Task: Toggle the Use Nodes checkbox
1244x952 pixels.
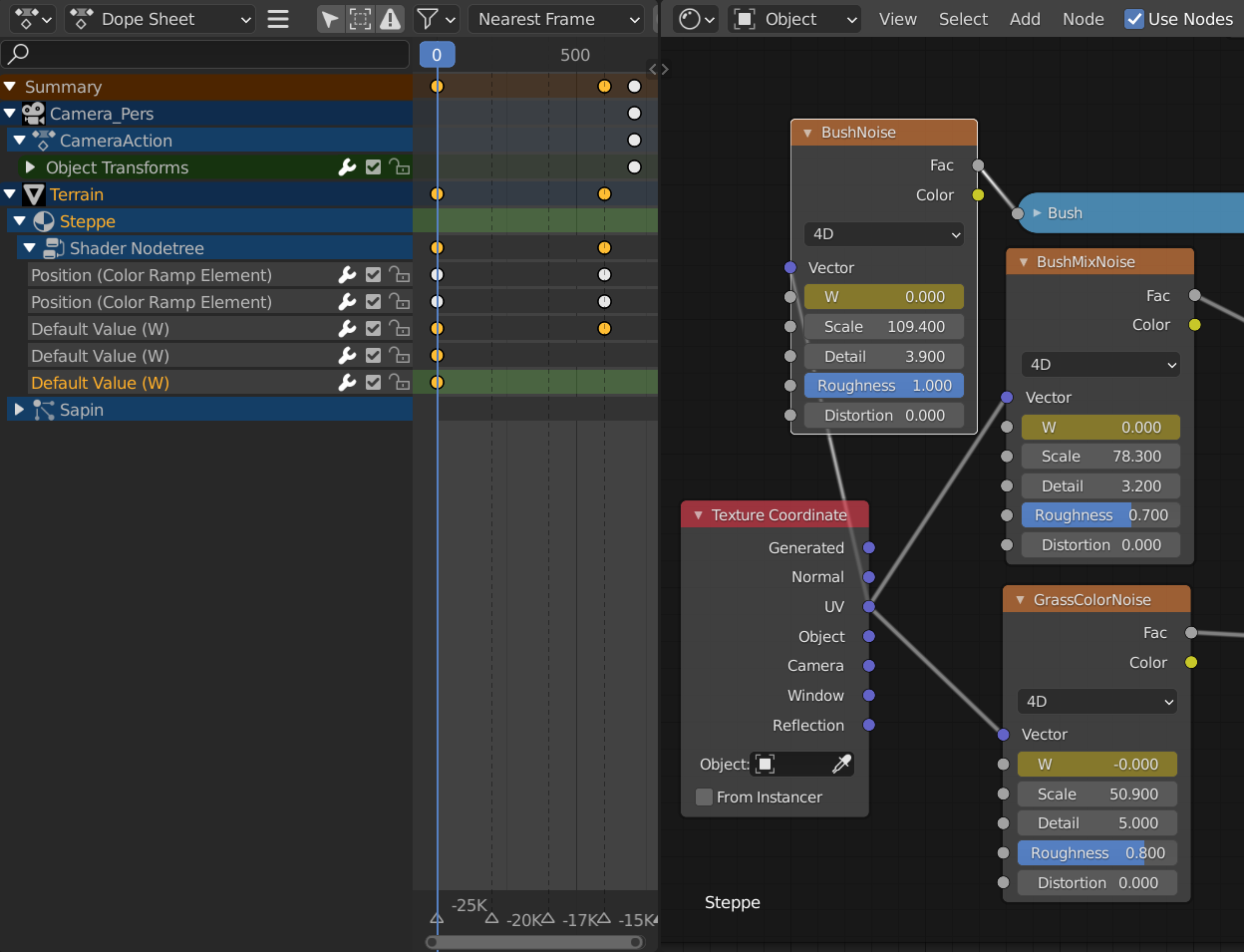Action: [1134, 19]
